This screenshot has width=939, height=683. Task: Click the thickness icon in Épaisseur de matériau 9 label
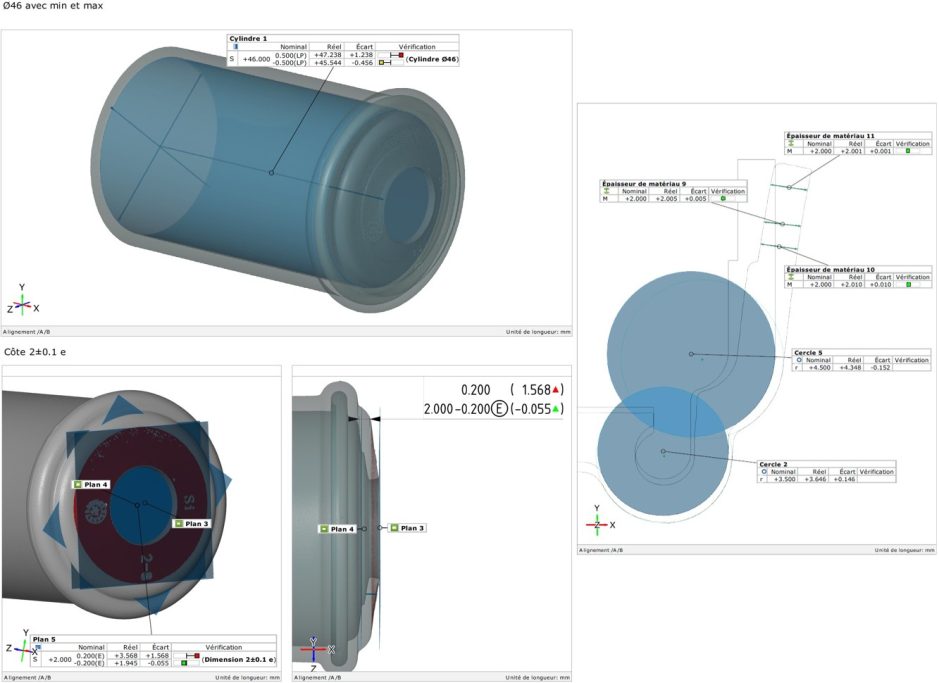click(606, 191)
